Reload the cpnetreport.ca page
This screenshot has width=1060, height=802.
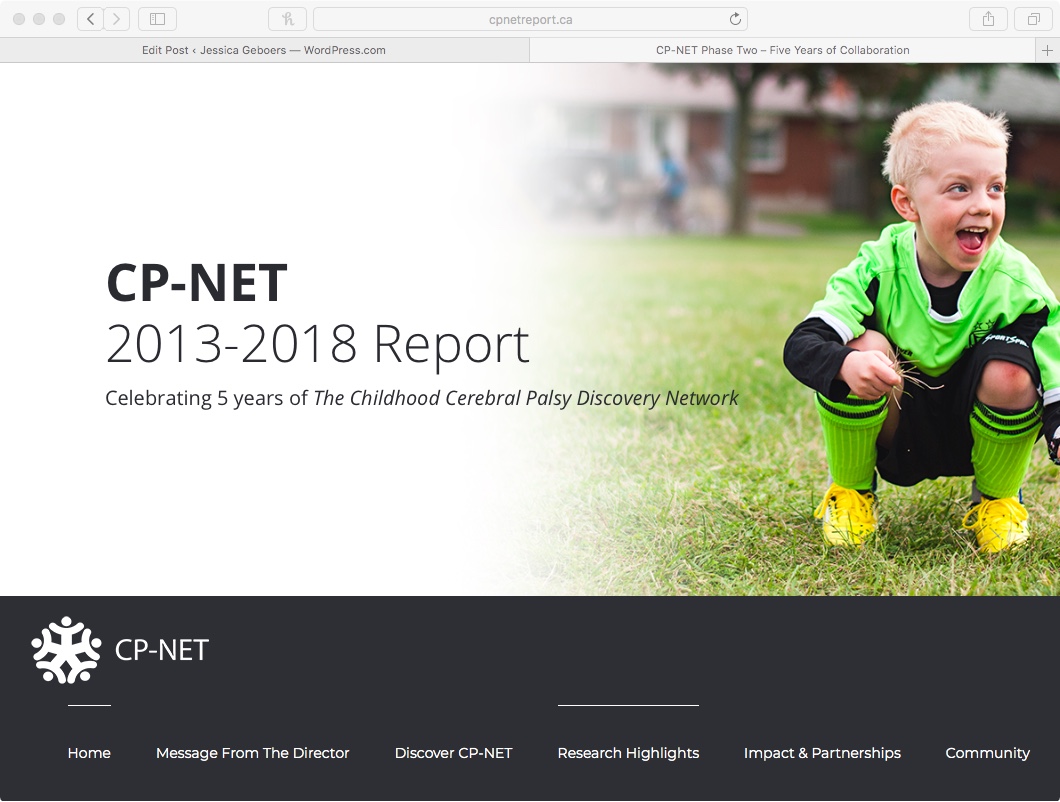734,18
